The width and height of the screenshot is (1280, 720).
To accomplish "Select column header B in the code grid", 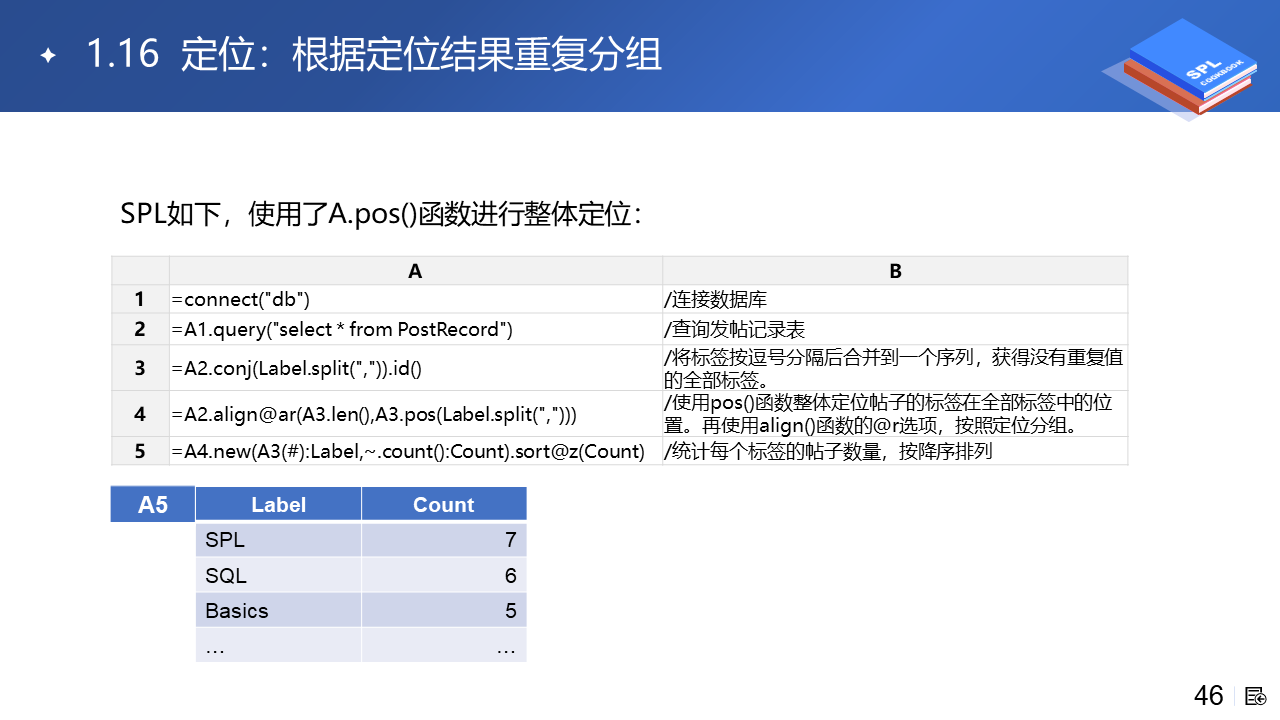I will click(x=895, y=271).
